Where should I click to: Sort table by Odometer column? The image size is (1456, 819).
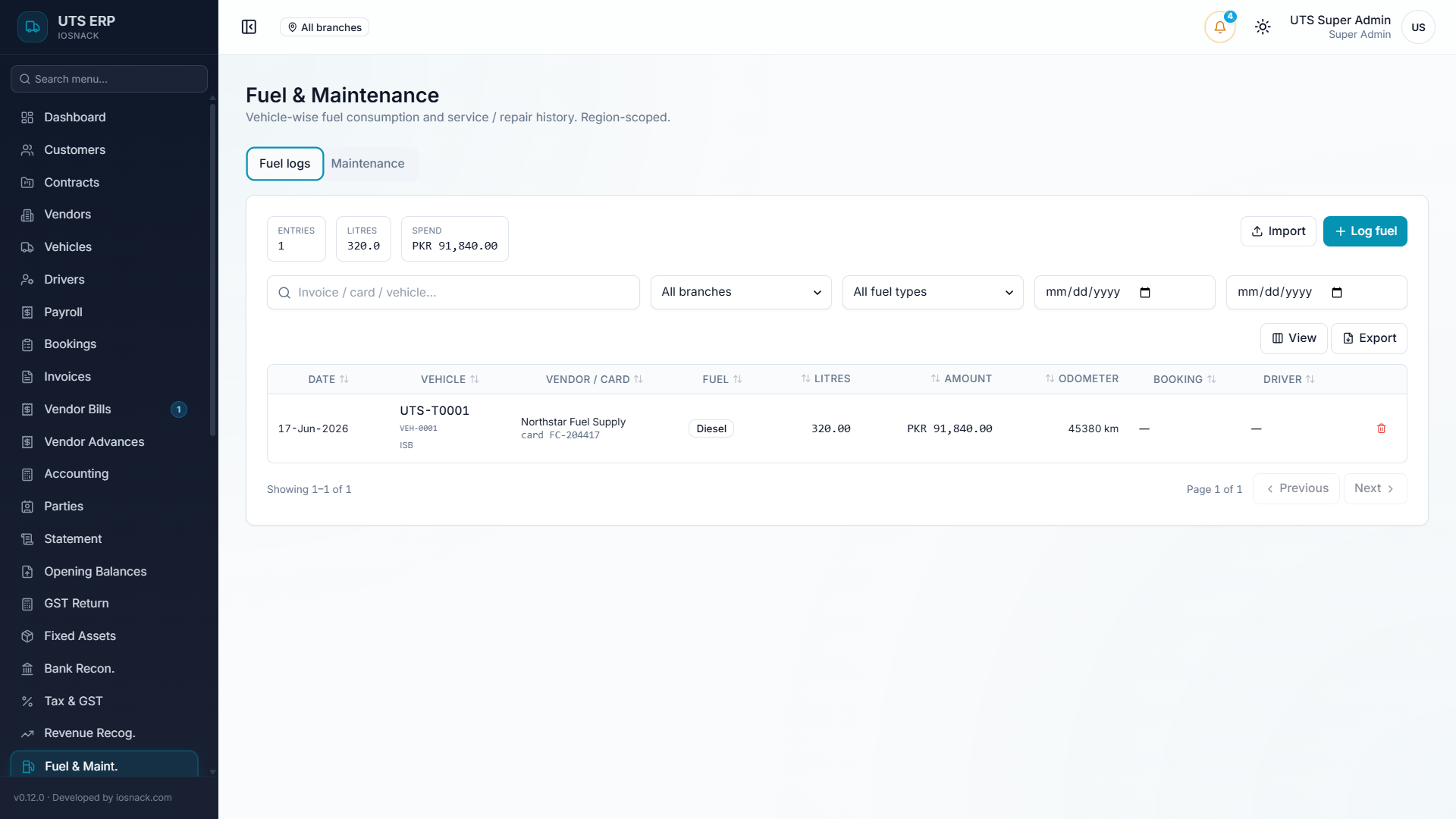[1082, 379]
